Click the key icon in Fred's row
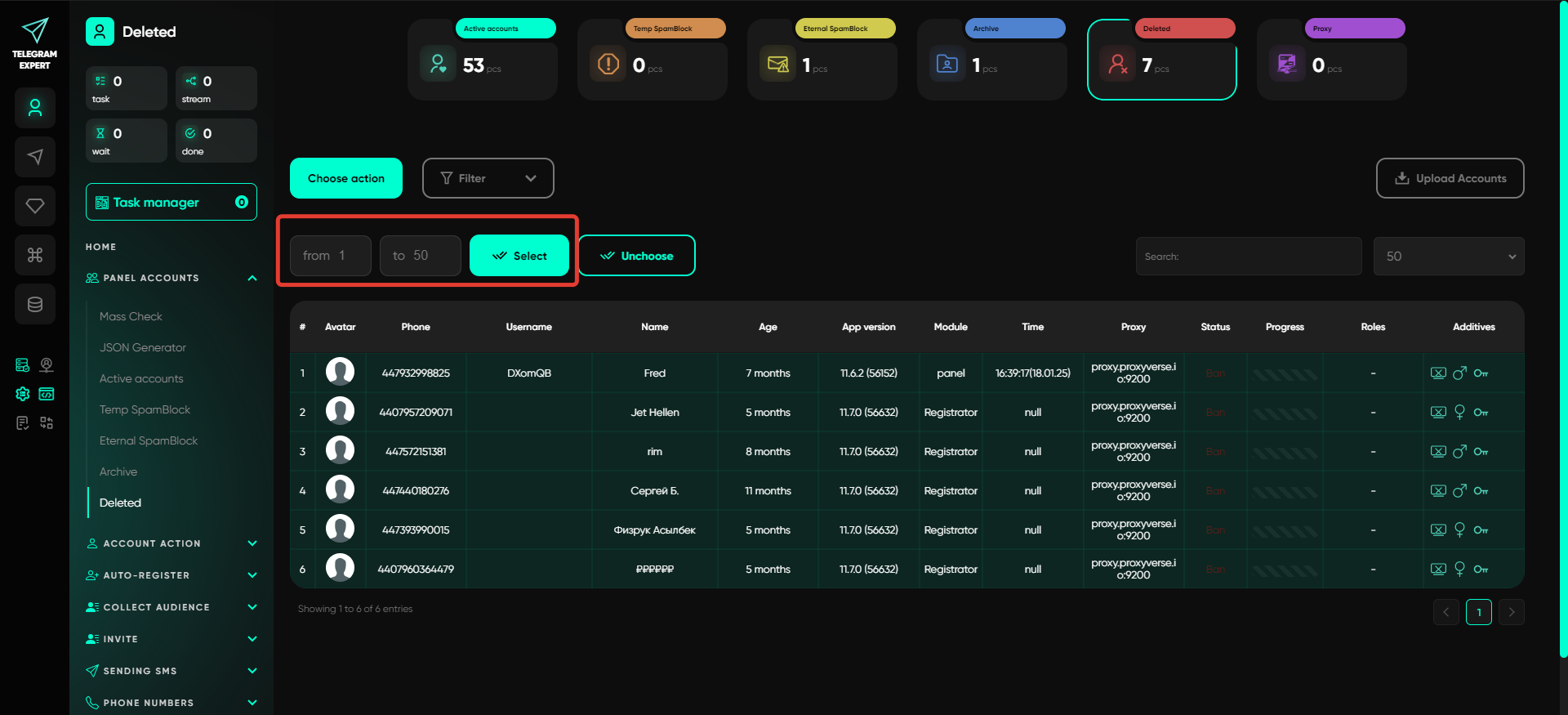 [1481, 373]
